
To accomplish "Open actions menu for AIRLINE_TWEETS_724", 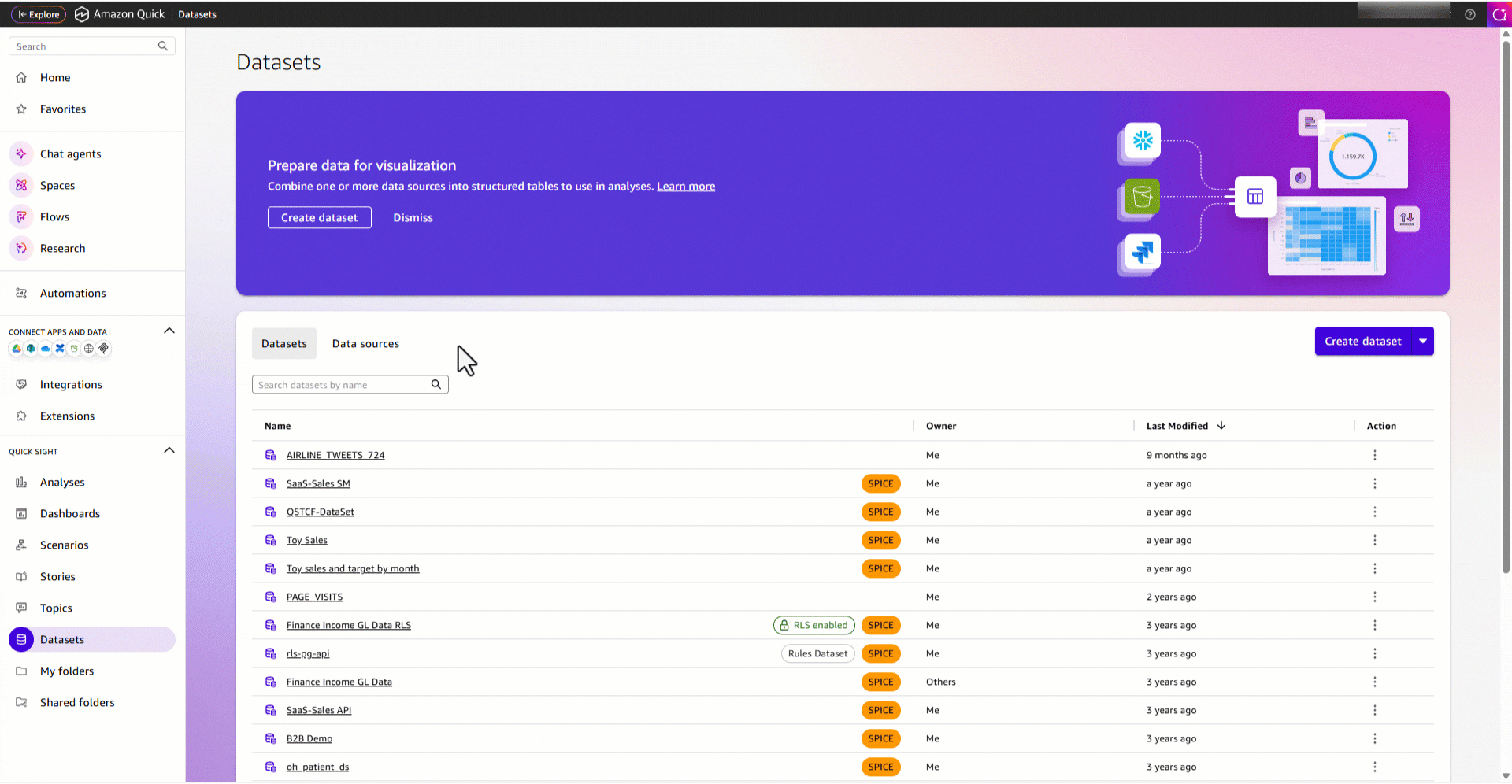I will coord(1375,456).
